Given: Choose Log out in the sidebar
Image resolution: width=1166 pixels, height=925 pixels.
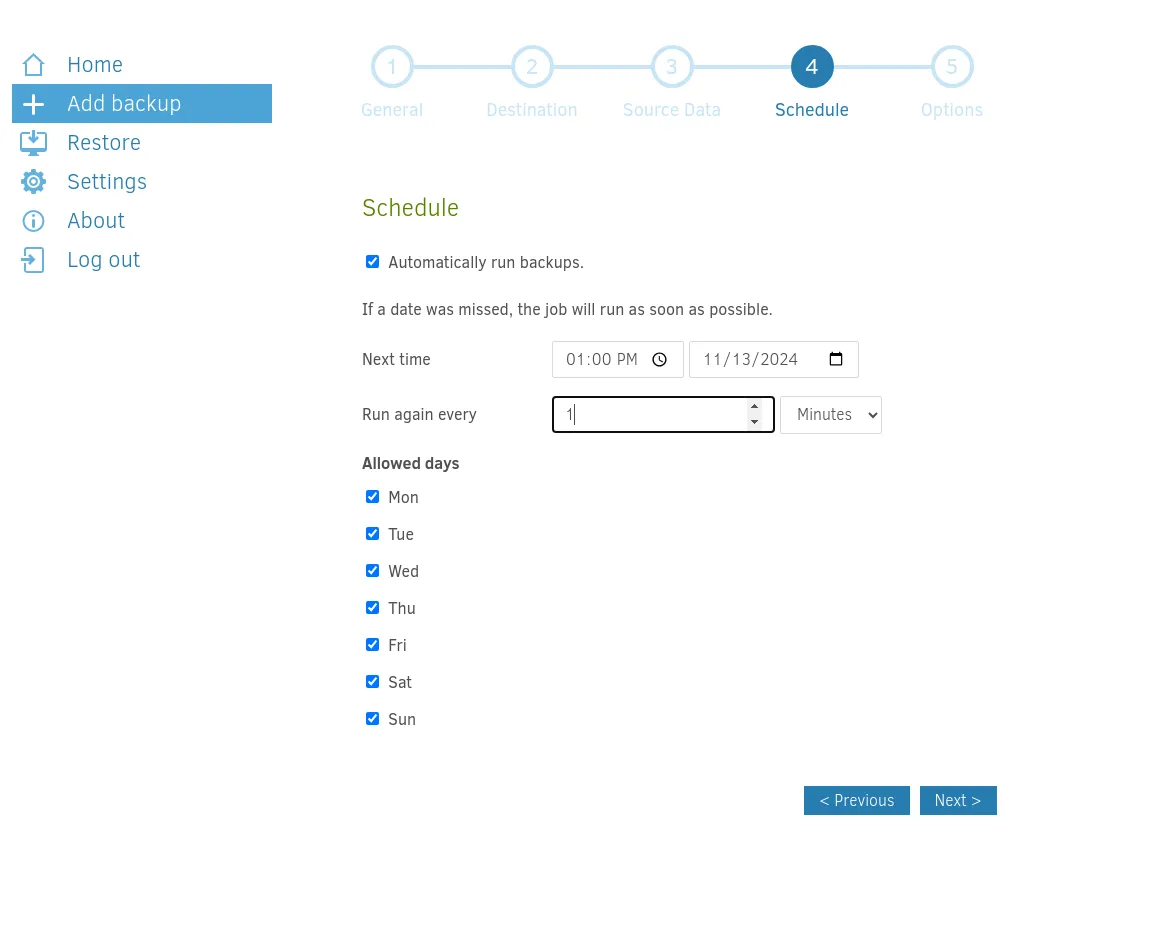Looking at the screenshot, I should [103, 260].
